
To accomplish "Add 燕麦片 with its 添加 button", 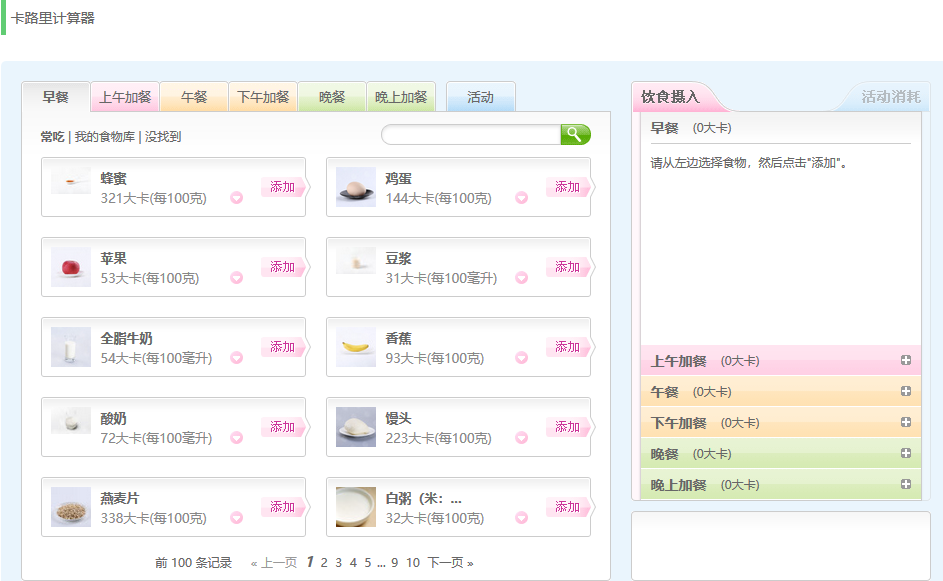I will [x=283, y=507].
